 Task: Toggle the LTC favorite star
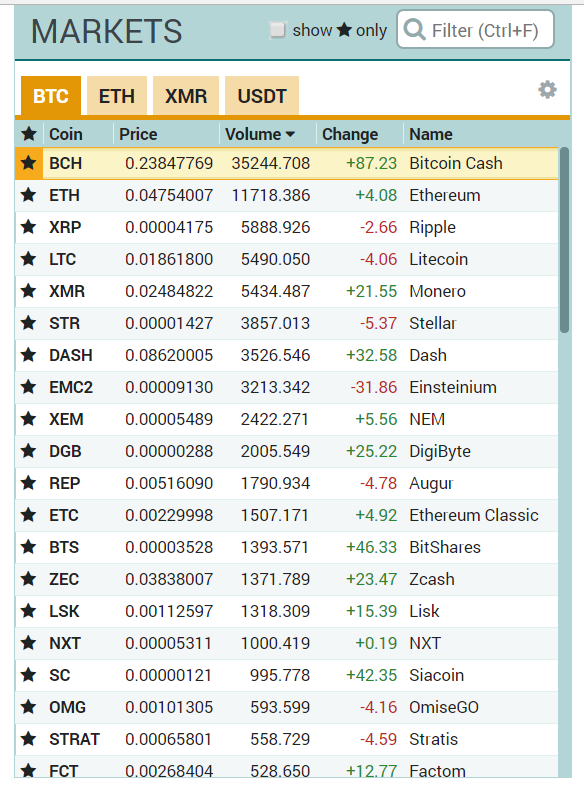click(29, 259)
